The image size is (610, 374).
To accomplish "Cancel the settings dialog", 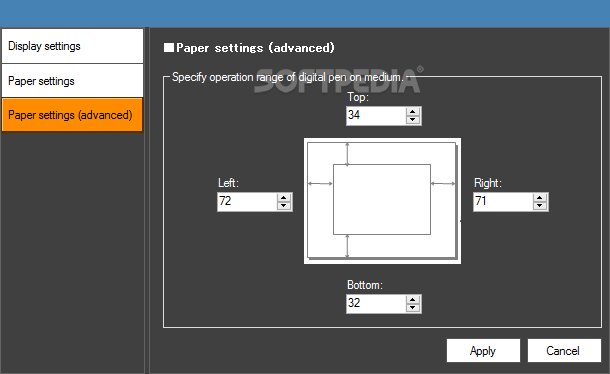I will point(564,351).
